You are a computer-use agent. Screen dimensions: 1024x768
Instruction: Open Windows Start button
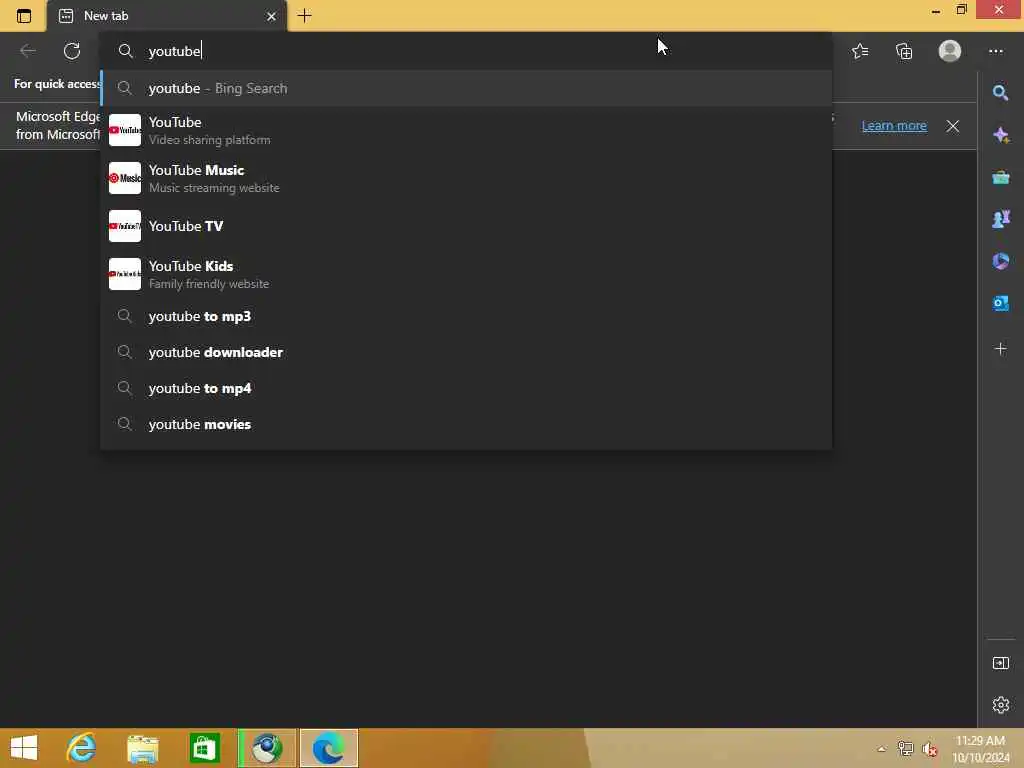24,748
